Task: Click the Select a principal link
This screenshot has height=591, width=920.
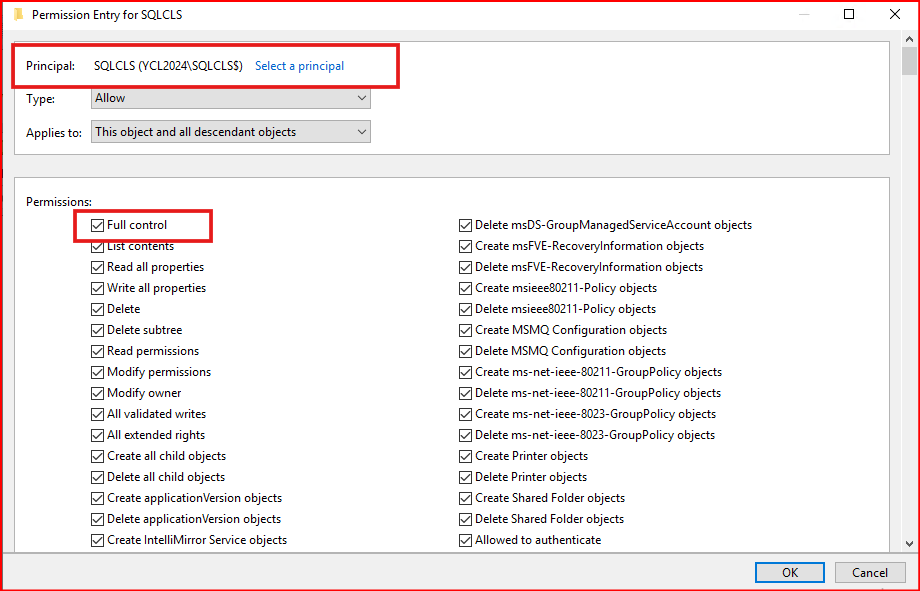Action: (x=299, y=66)
